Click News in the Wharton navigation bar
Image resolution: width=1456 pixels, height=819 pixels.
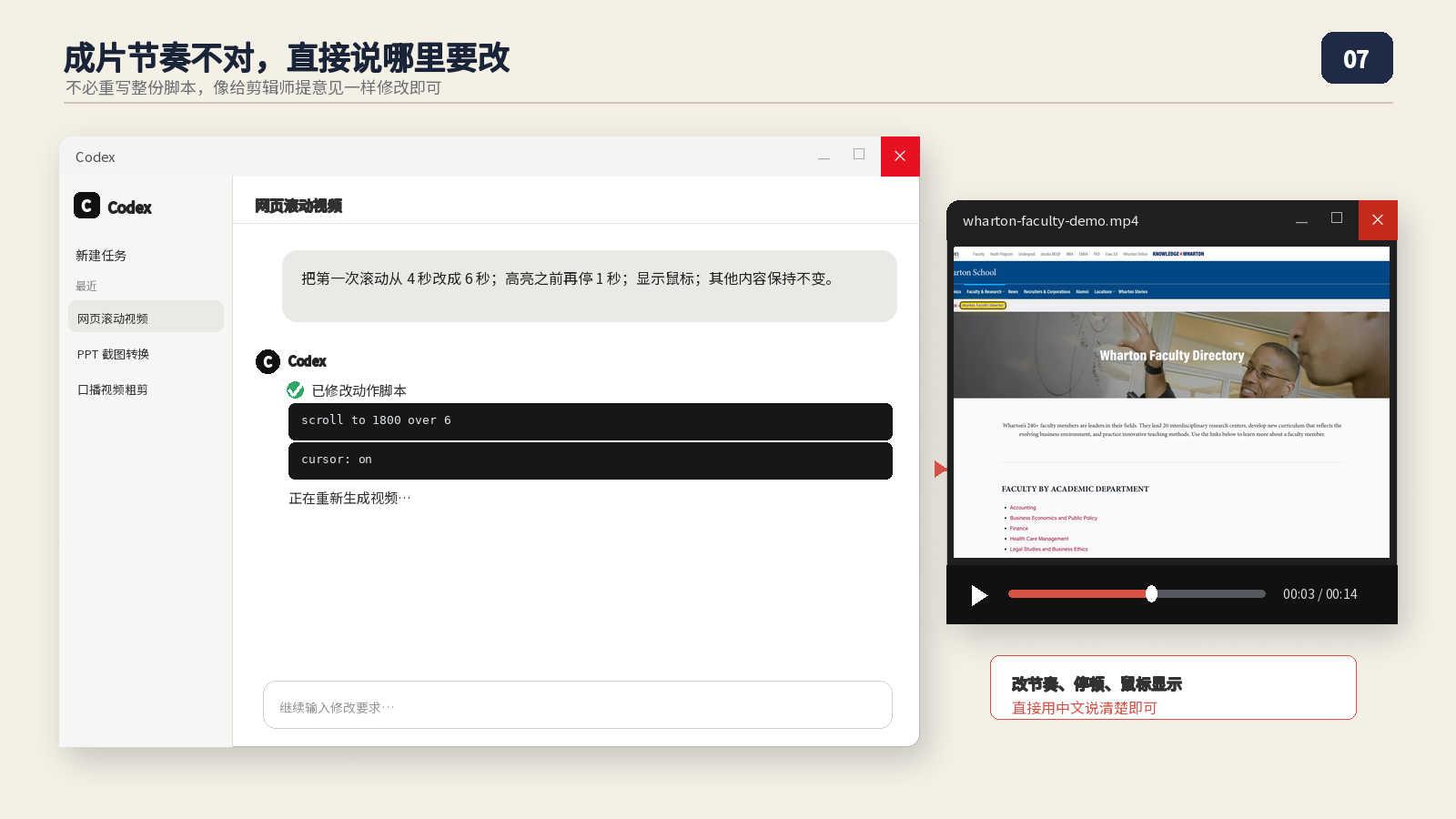click(1013, 292)
